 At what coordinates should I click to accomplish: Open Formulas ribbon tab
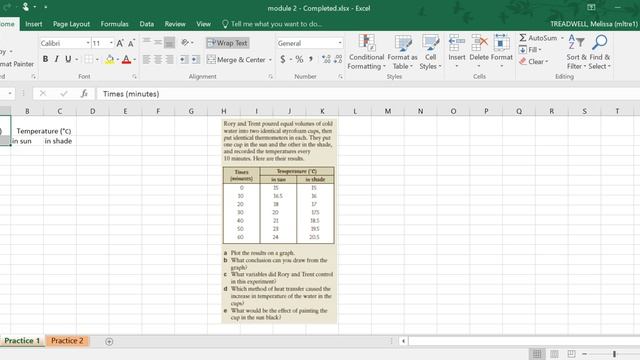click(114, 24)
